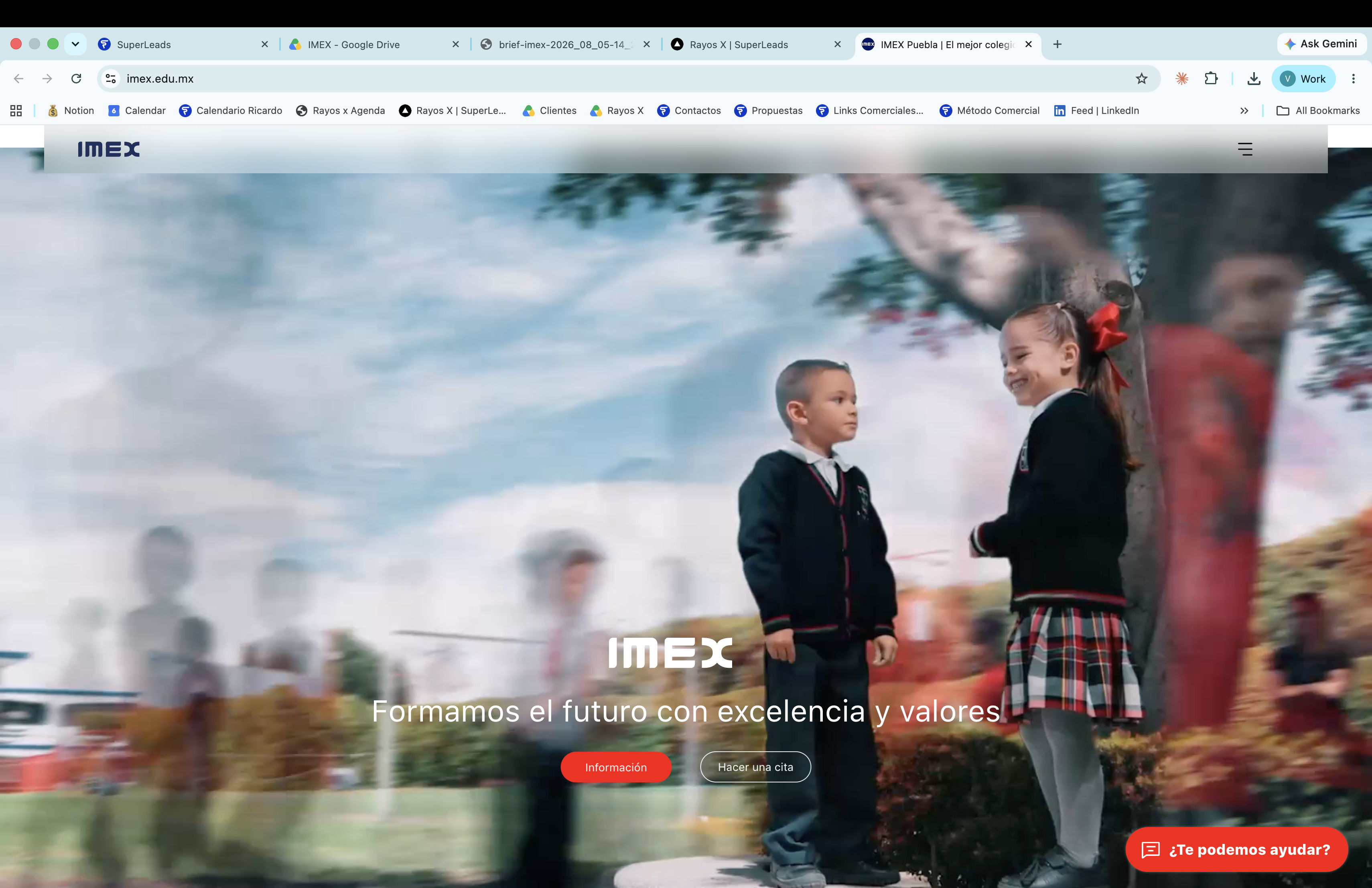This screenshot has height=888, width=1372.
Task: Open a new tab with plus button
Action: [1057, 45]
